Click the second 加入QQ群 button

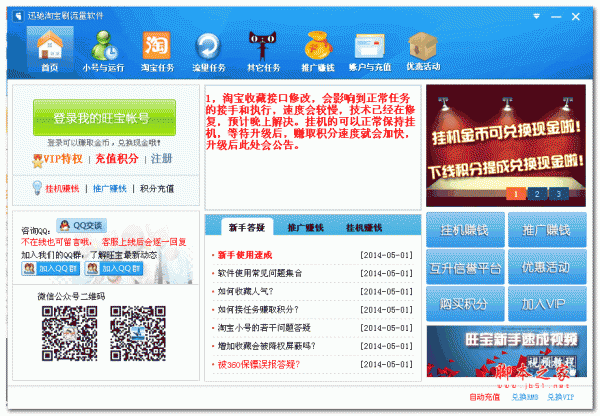coord(114,269)
